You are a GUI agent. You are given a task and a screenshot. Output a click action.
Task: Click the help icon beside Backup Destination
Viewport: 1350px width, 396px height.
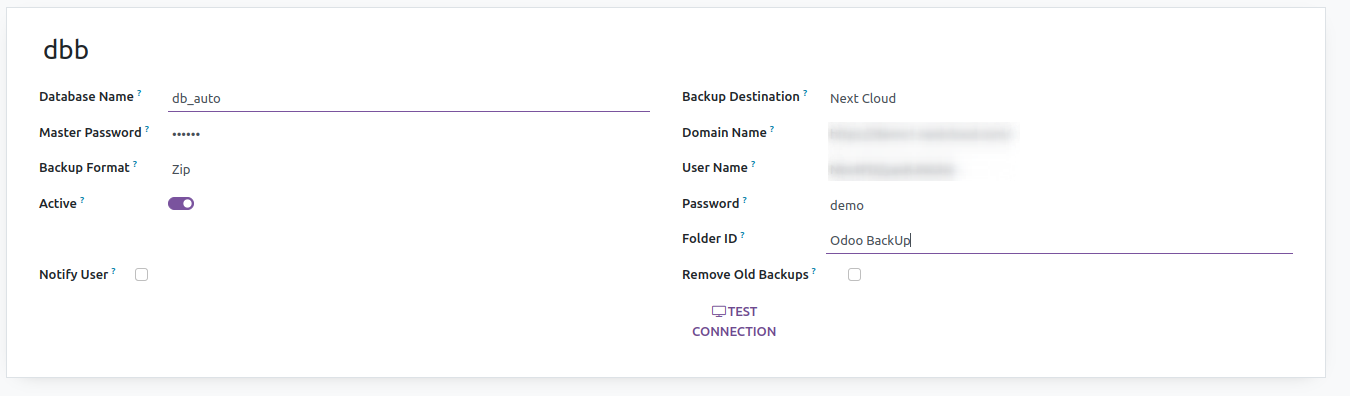805,93
